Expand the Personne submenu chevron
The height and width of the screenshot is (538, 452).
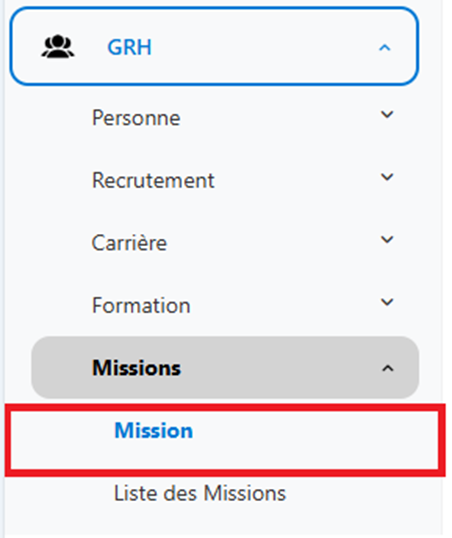point(387,115)
